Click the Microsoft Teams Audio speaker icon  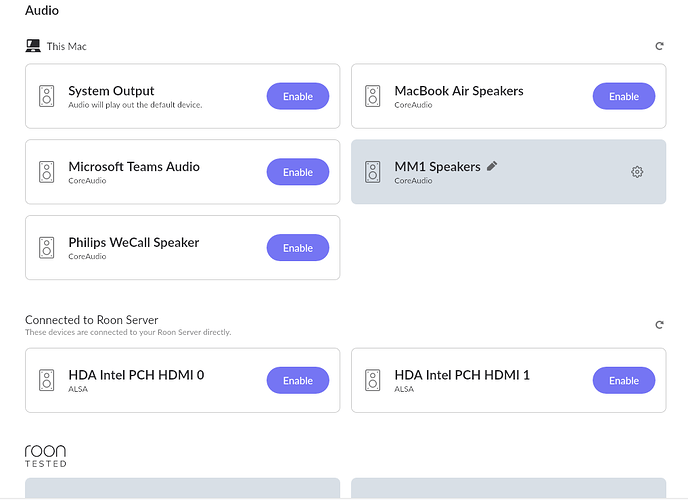[x=47, y=172]
